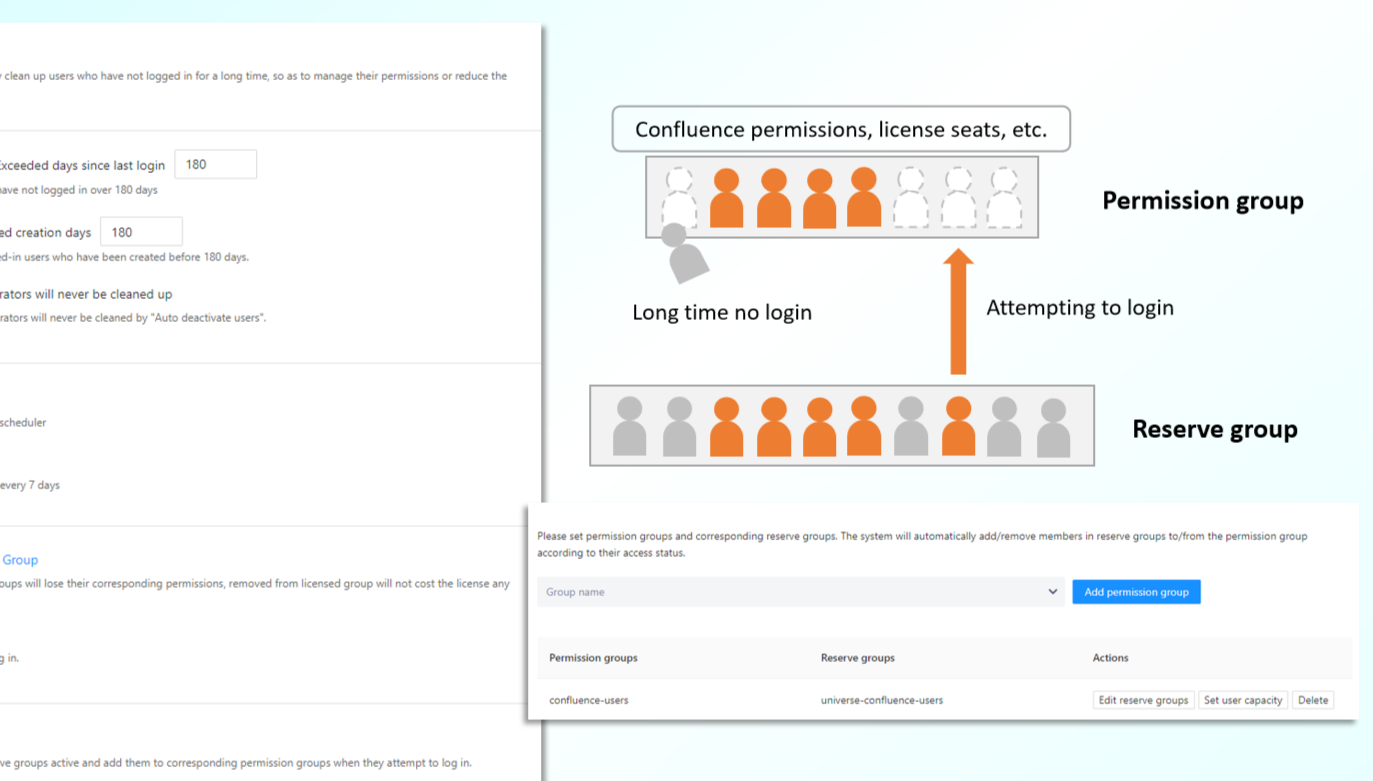
Task: Open the Group name dropdown
Action: tap(801, 592)
